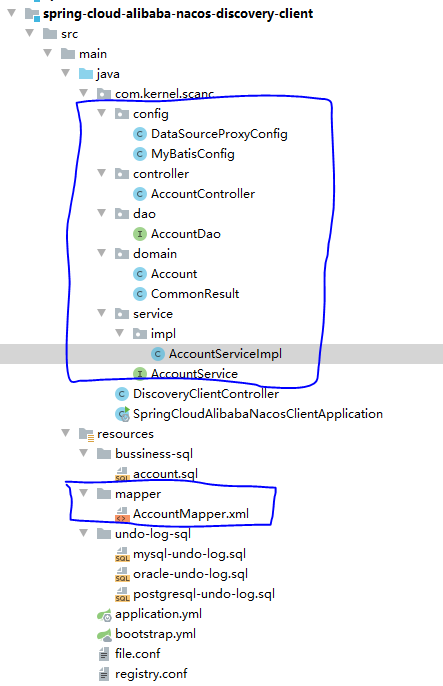Image resolution: width=443 pixels, height=686 pixels.
Task: Select the AccountDao interface name
Action: (x=186, y=234)
